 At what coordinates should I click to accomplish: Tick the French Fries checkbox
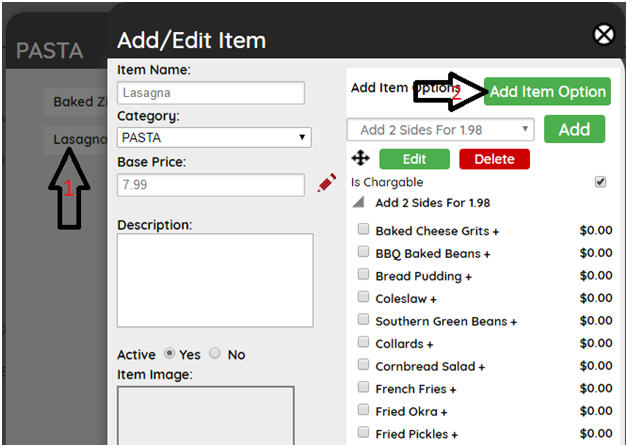click(x=364, y=388)
